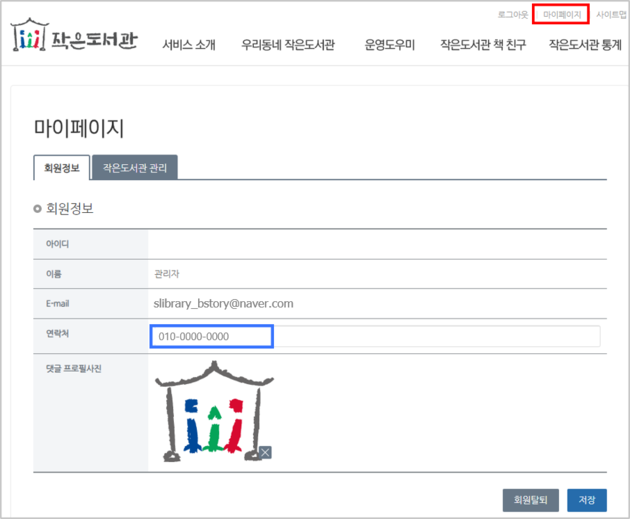630x519 pixels.
Task: Click the 작은도서관 logo in the header
Action: pyautogui.click(x=74, y=35)
